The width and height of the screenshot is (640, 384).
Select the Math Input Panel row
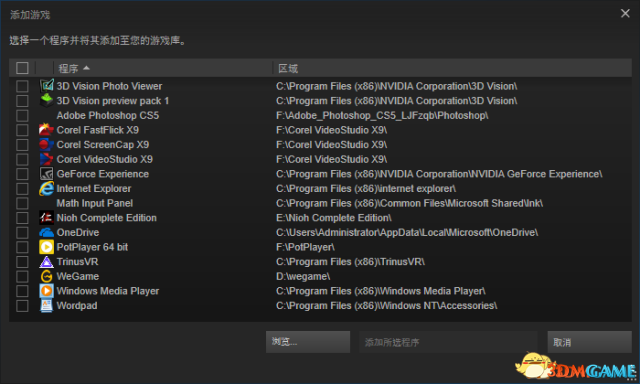[320, 203]
